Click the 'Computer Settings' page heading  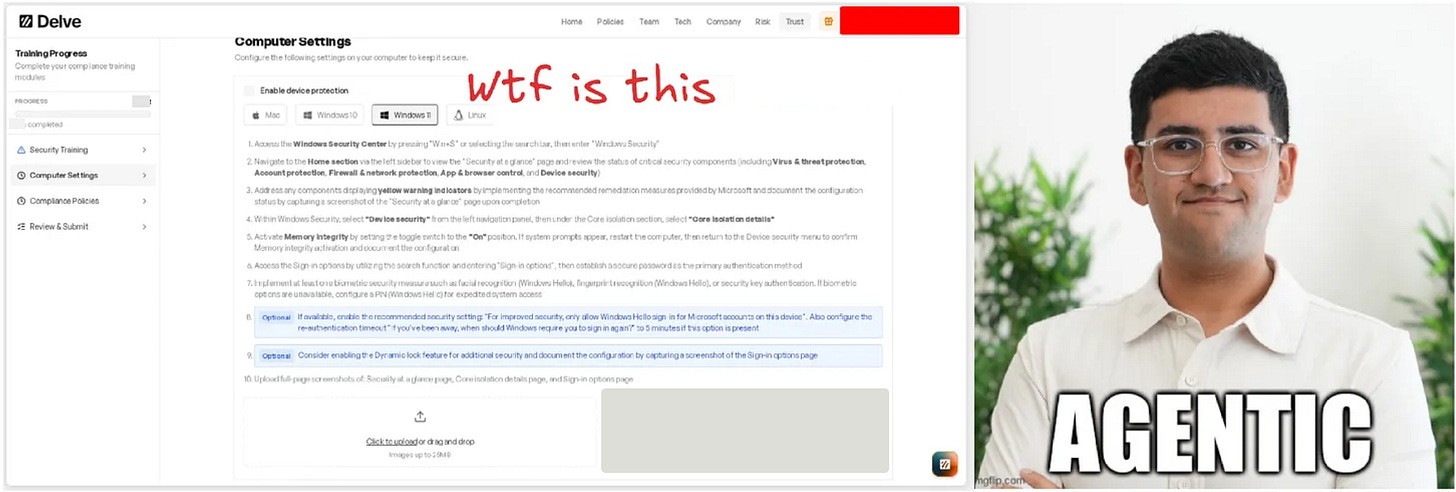tap(293, 42)
